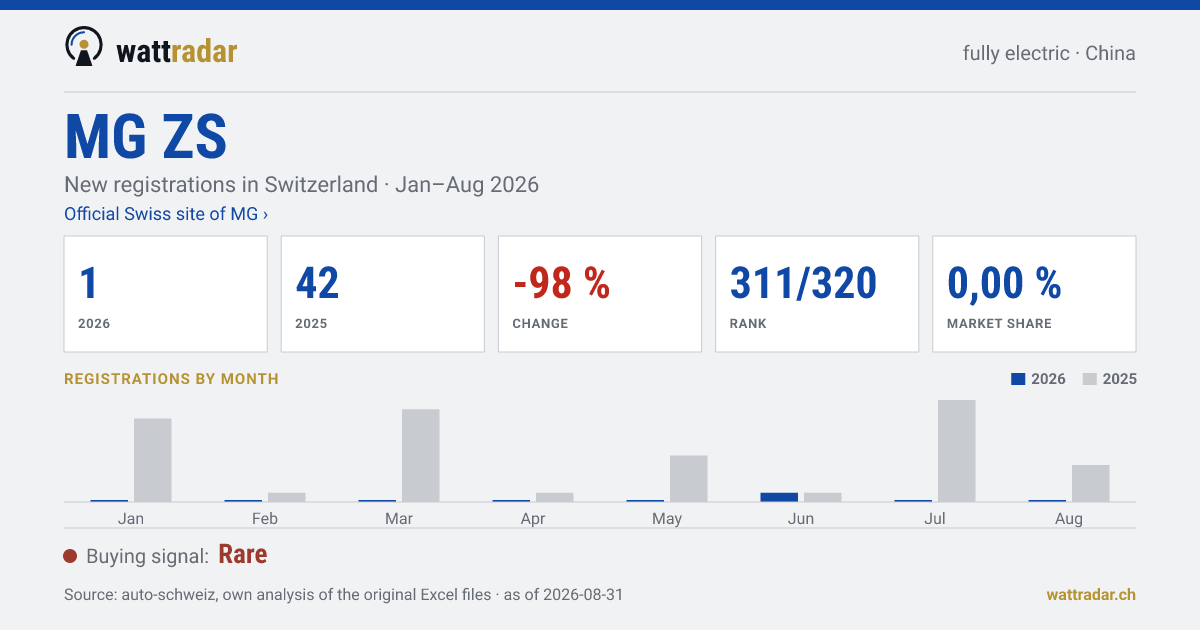Image resolution: width=1200 pixels, height=630 pixels.
Task: Click the grey July 2025 bar
Action: coord(957,451)
